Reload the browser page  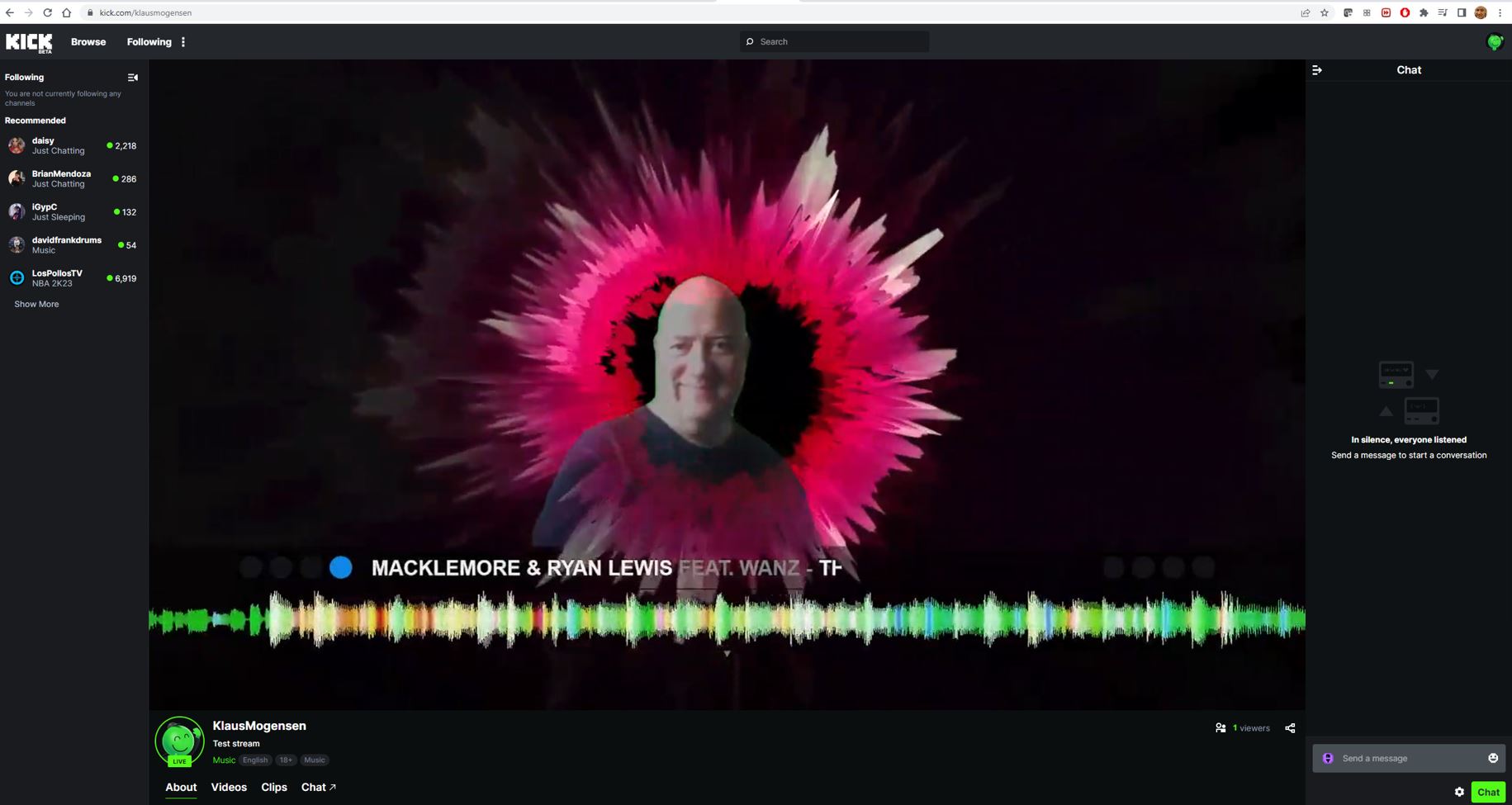47,12
